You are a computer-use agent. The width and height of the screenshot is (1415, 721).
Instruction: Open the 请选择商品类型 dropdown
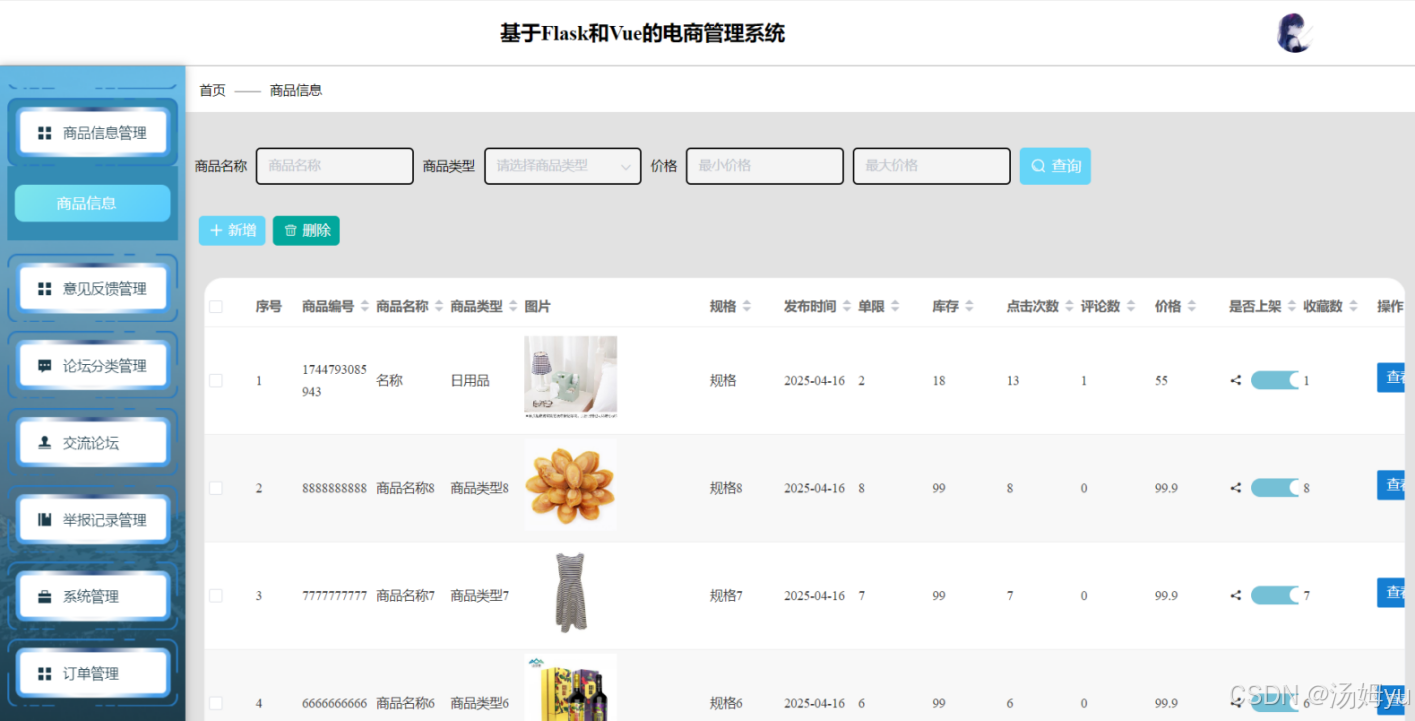point(563,166)
